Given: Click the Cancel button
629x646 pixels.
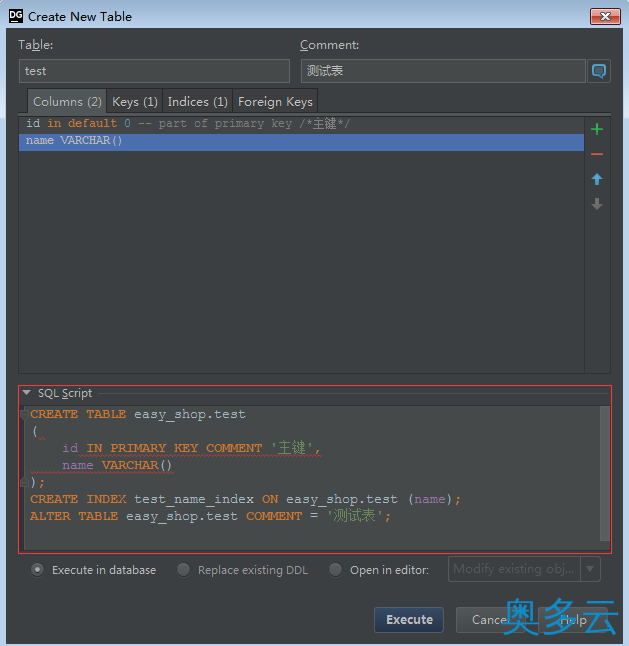Looking at the screenshot, I should [x=489, y=620].
